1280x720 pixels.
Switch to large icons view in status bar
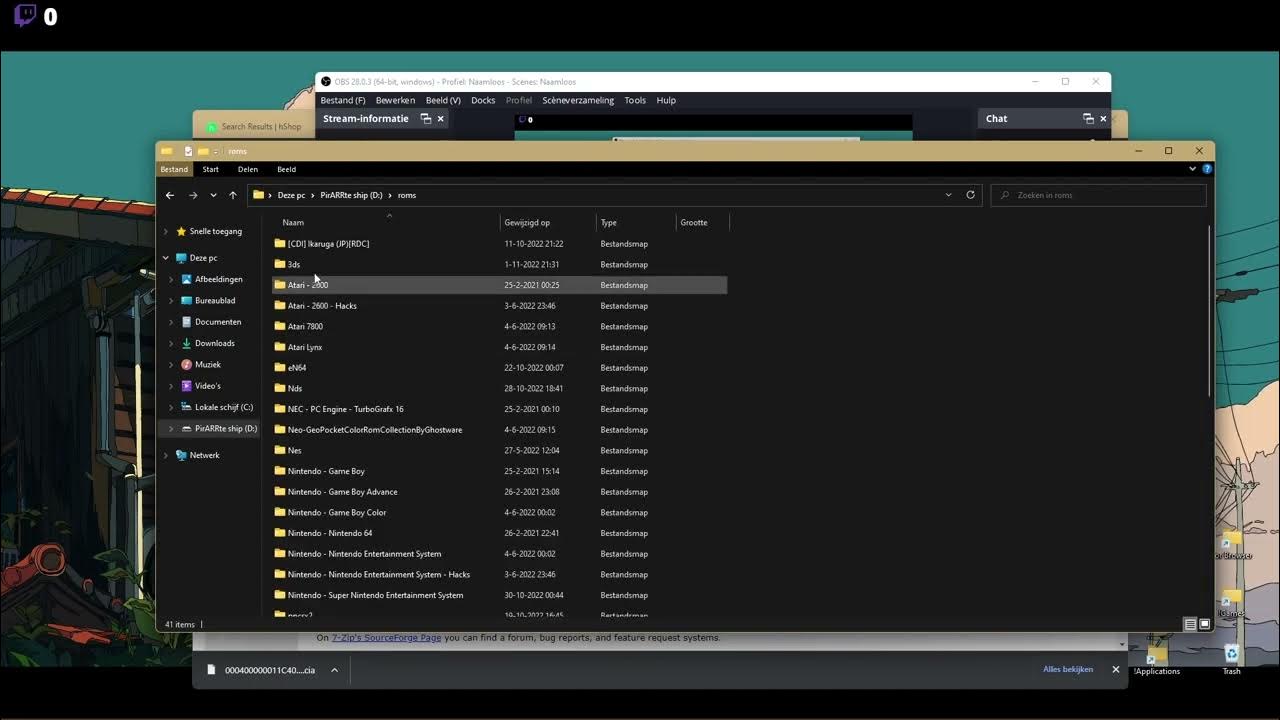pos(1205,624)
